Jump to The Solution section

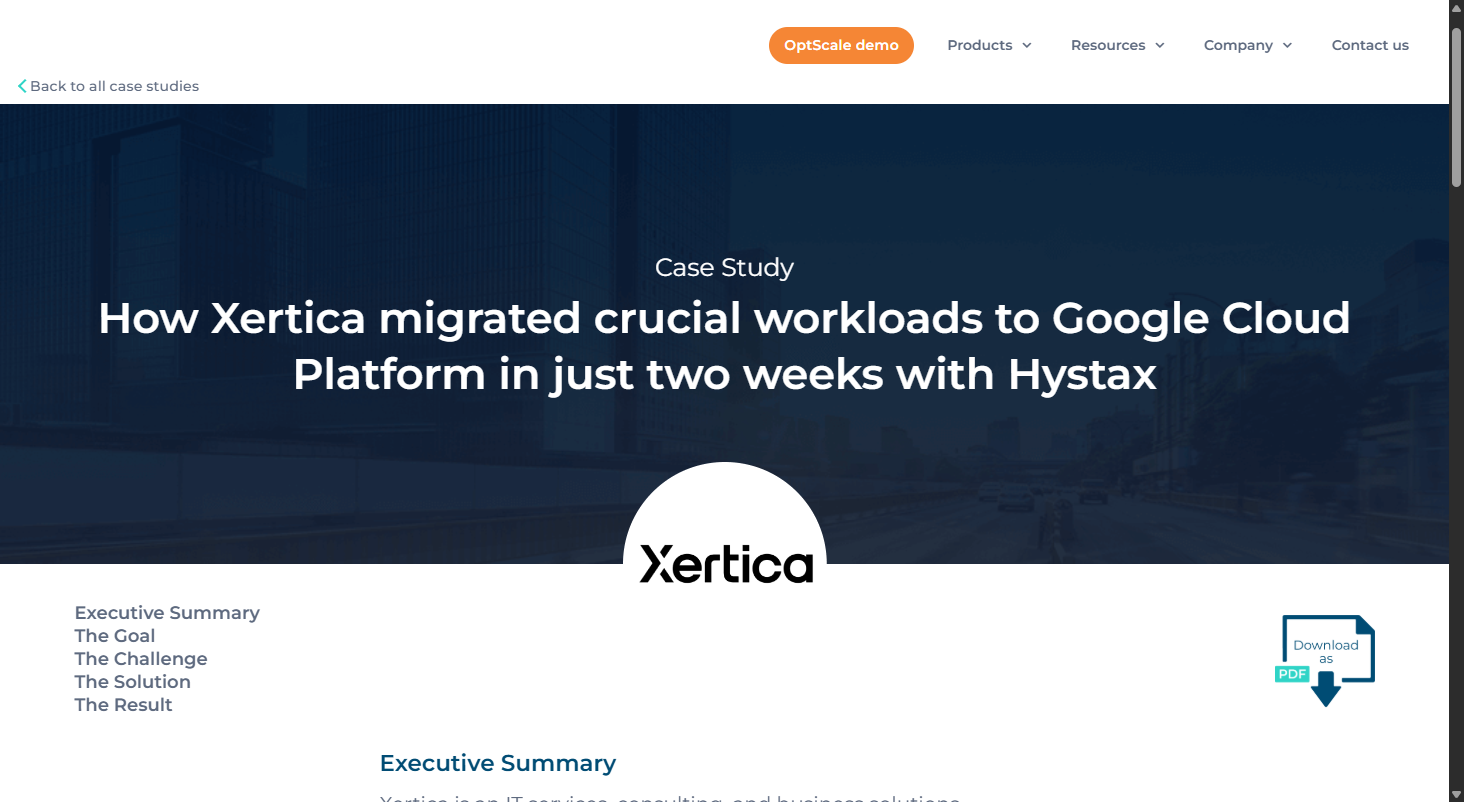coord(132,682)
